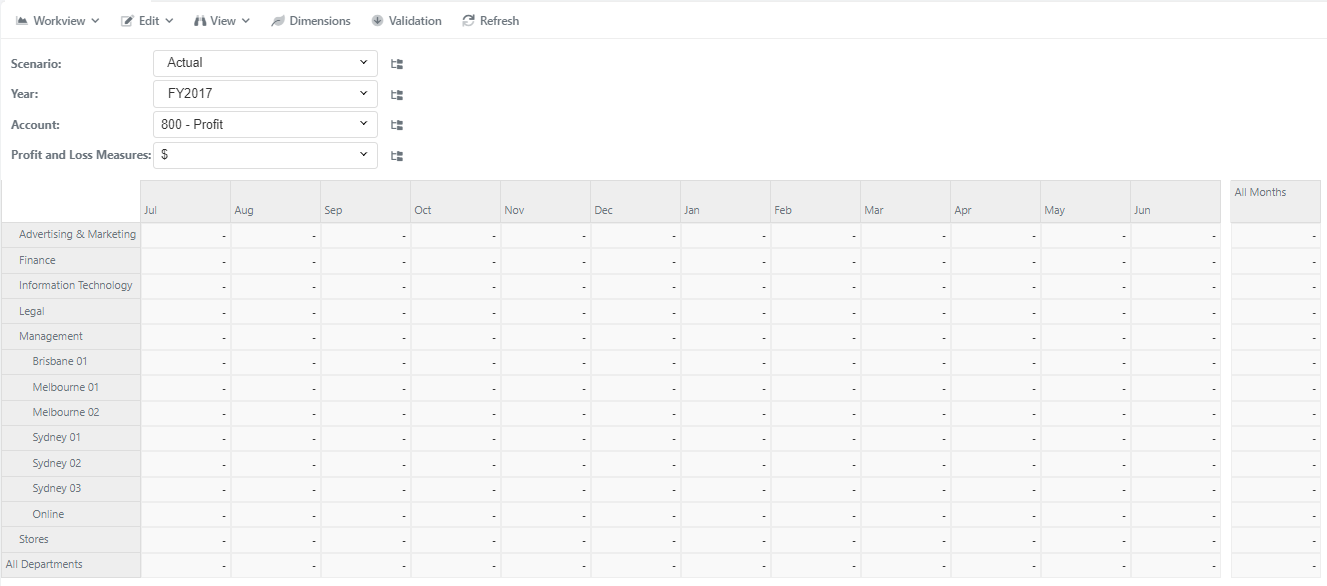The image size is (1327, 586).
Task: Click the hierarchy icon beside Account dropdown
Action: coord(397,125)
